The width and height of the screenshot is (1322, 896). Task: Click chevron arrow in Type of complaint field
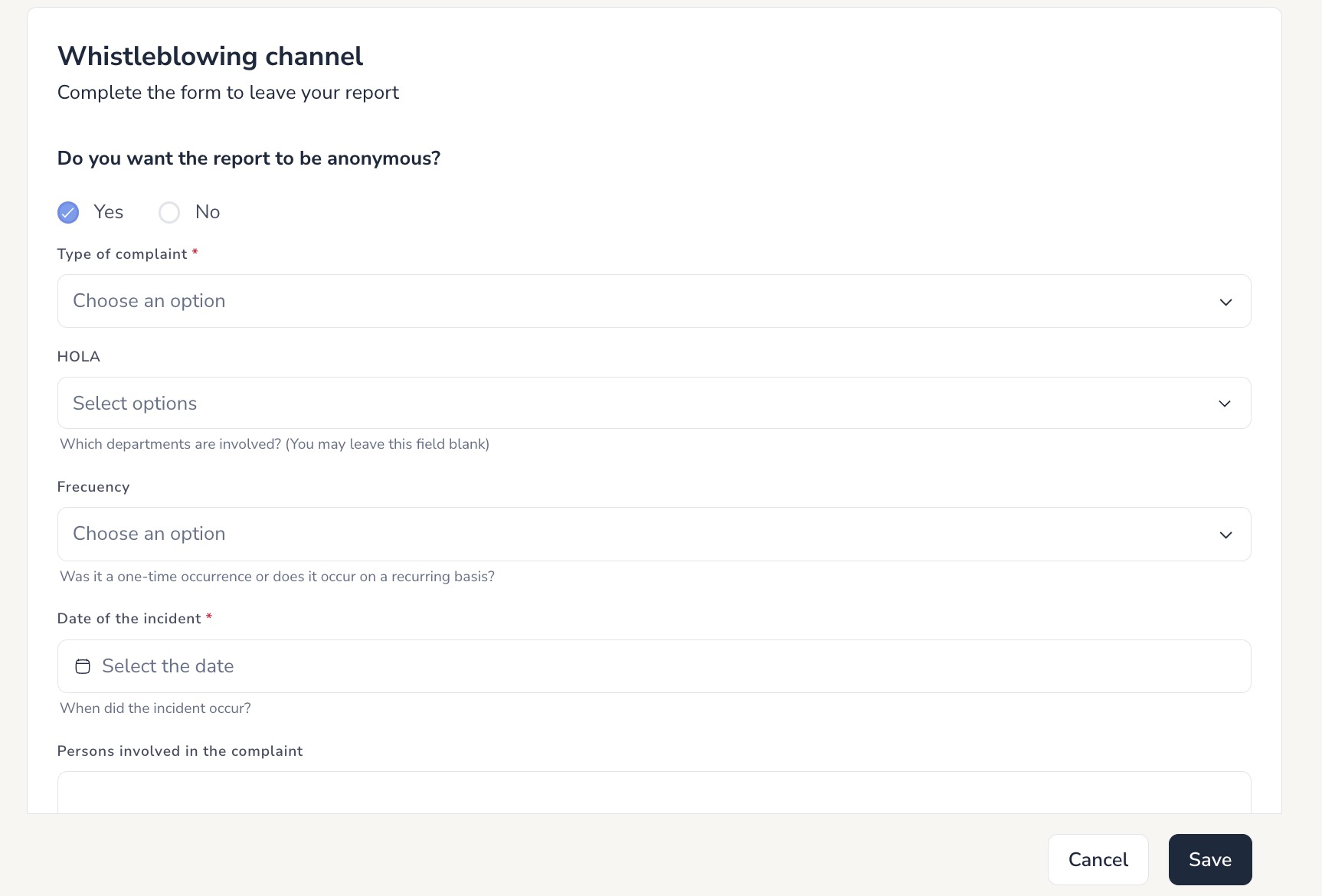click(1225, 302)
